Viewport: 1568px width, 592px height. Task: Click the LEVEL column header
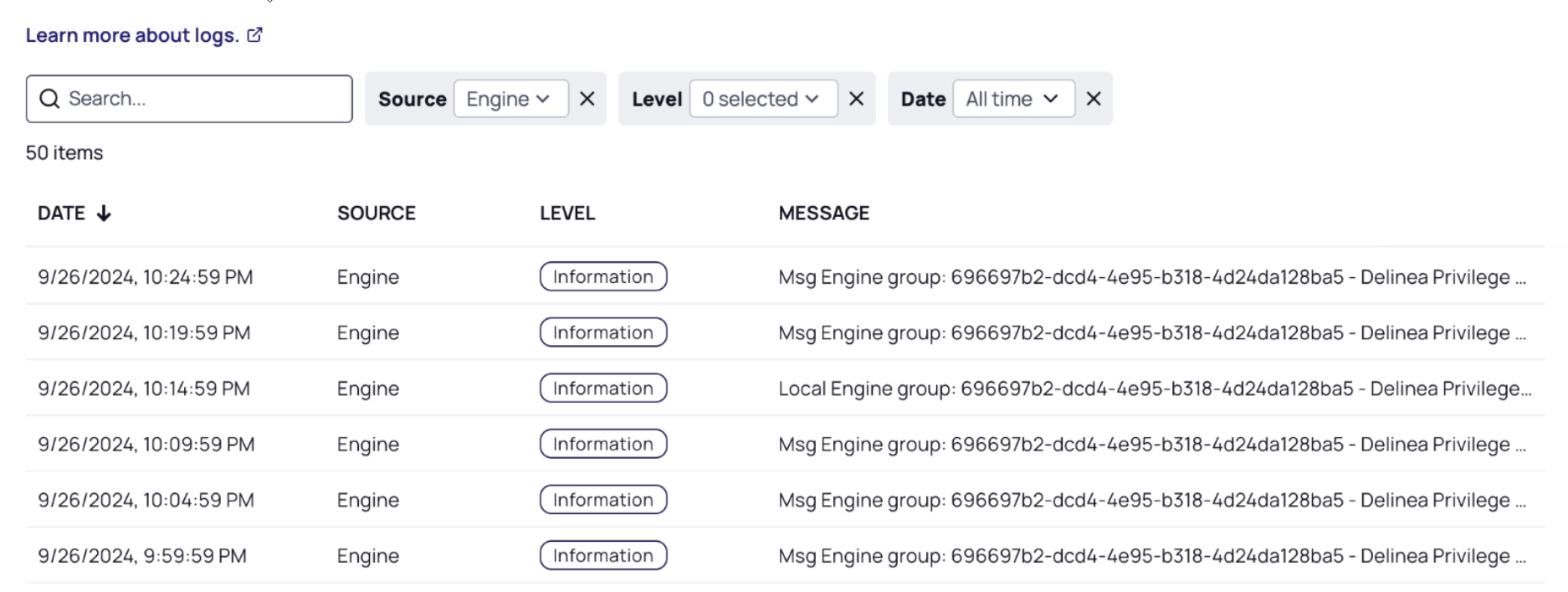point(566,214)
